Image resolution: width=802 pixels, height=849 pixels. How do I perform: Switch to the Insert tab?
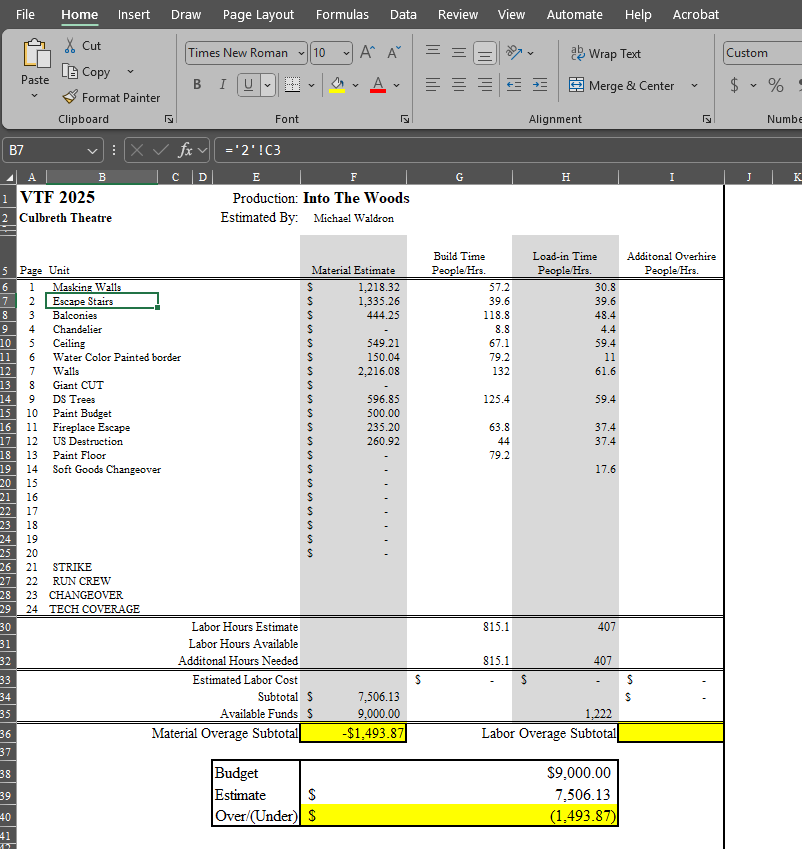[x=134, y=15]
